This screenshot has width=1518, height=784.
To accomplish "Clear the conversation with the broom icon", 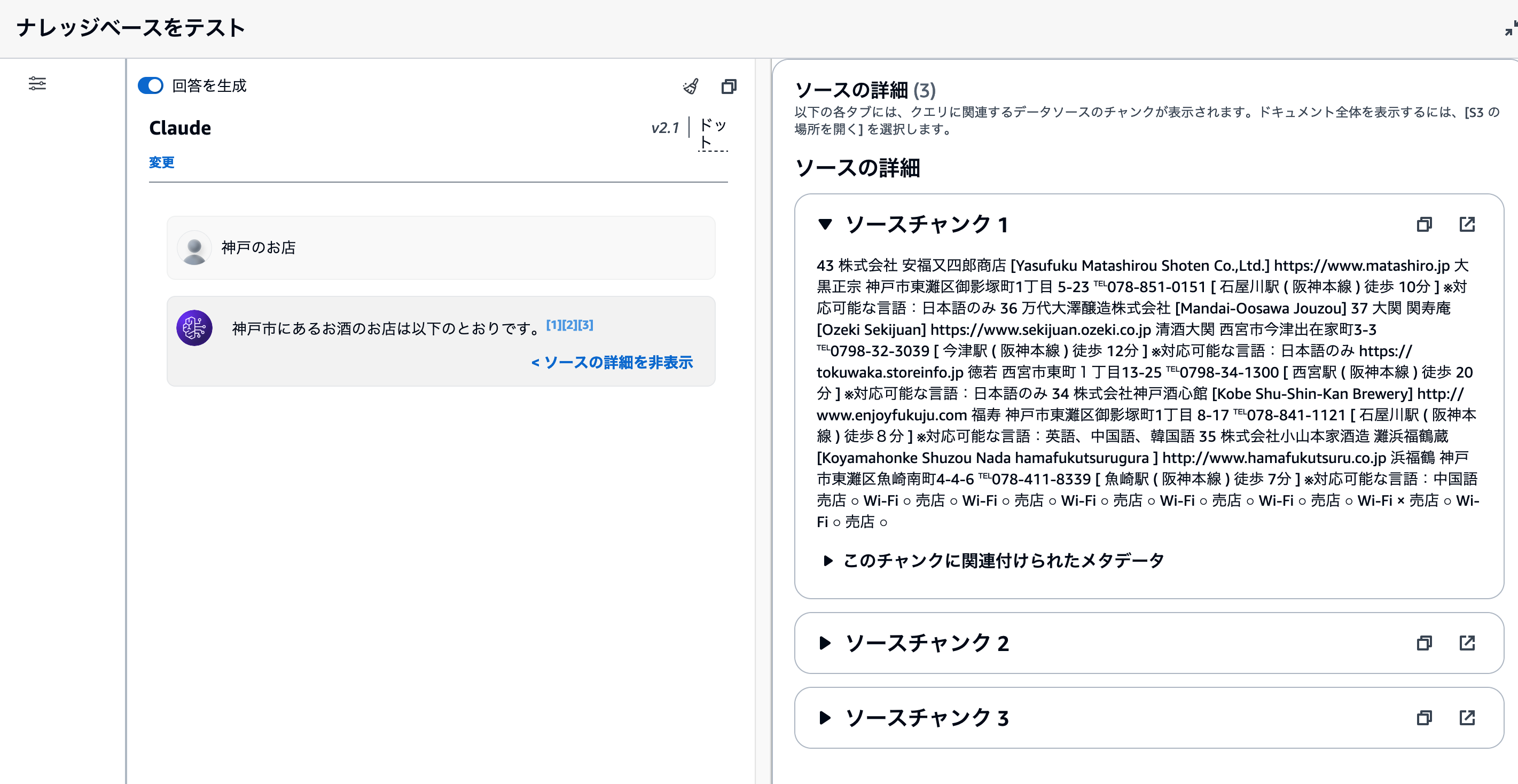I will pyautogui.click(x=691, y=87).
